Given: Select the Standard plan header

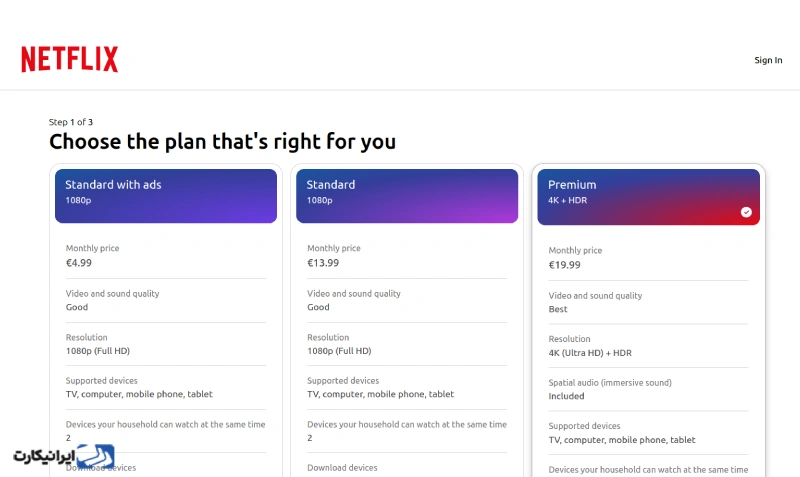Looking at the screenshot, I should pyautogui.click(x=407, y=195).
